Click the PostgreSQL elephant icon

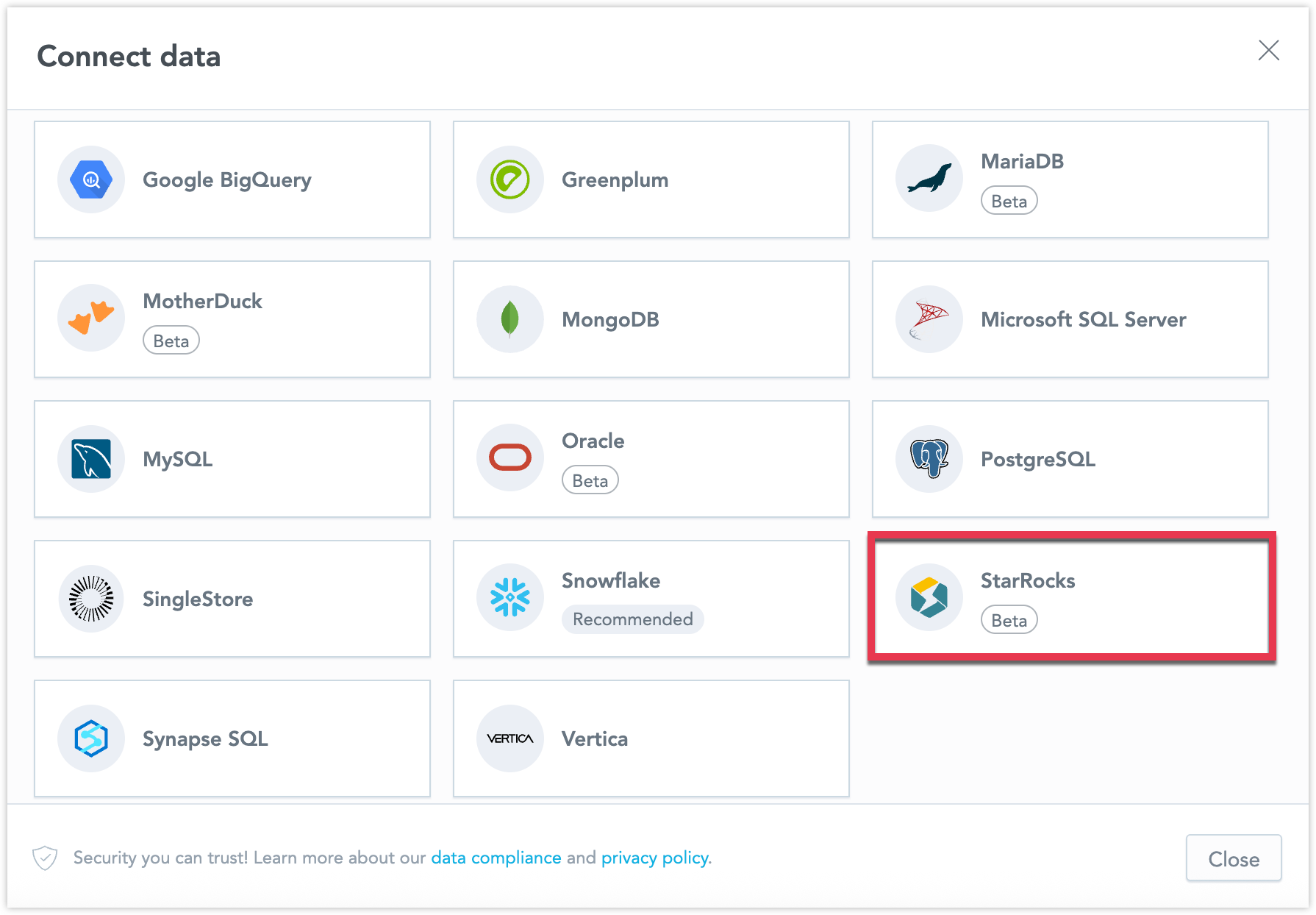click(929, 459)
